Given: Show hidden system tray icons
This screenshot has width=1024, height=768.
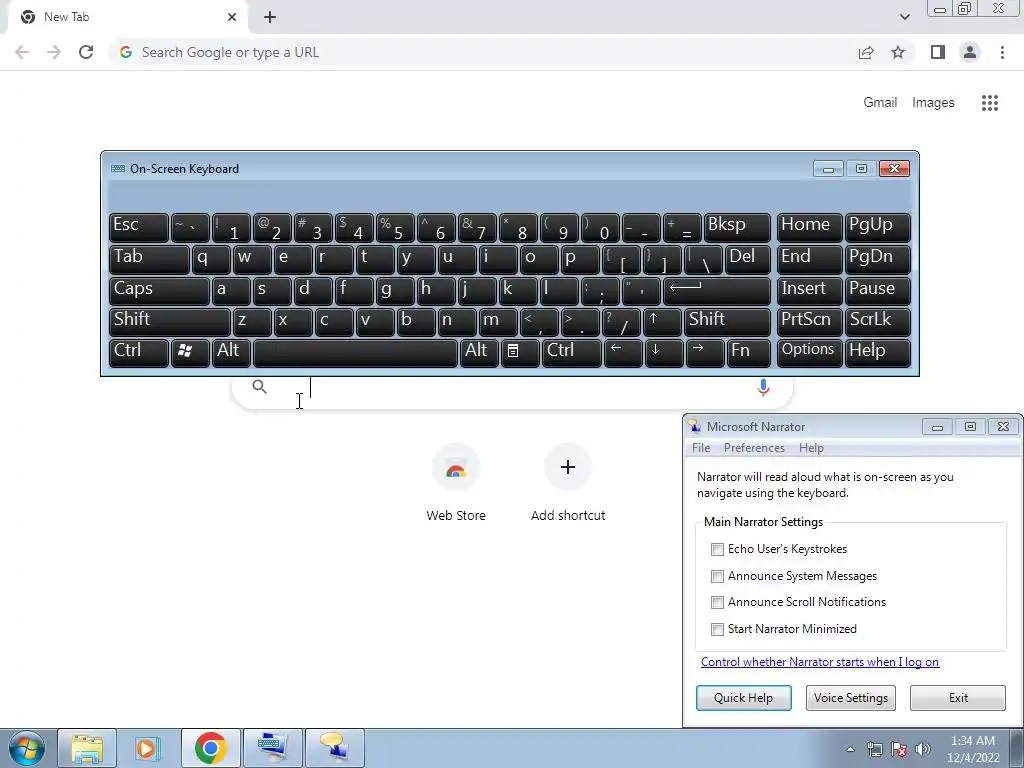Looking at the screenshot, I should point(850,749).
